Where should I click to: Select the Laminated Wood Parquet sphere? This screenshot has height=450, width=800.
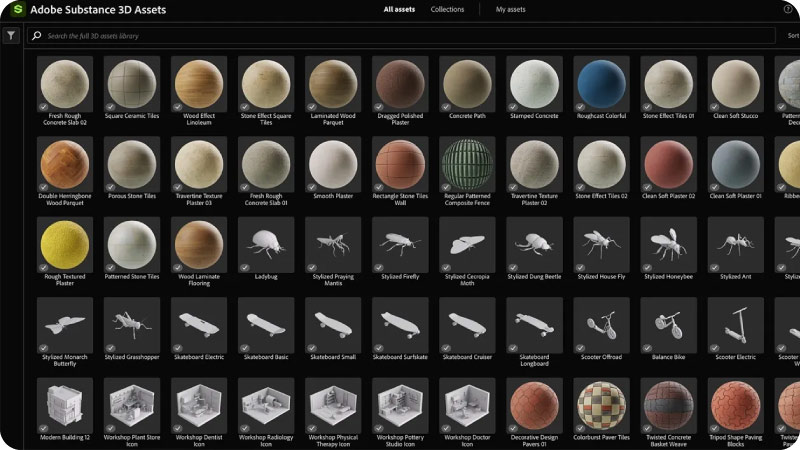pyautogui.click(x=333, y=84)
